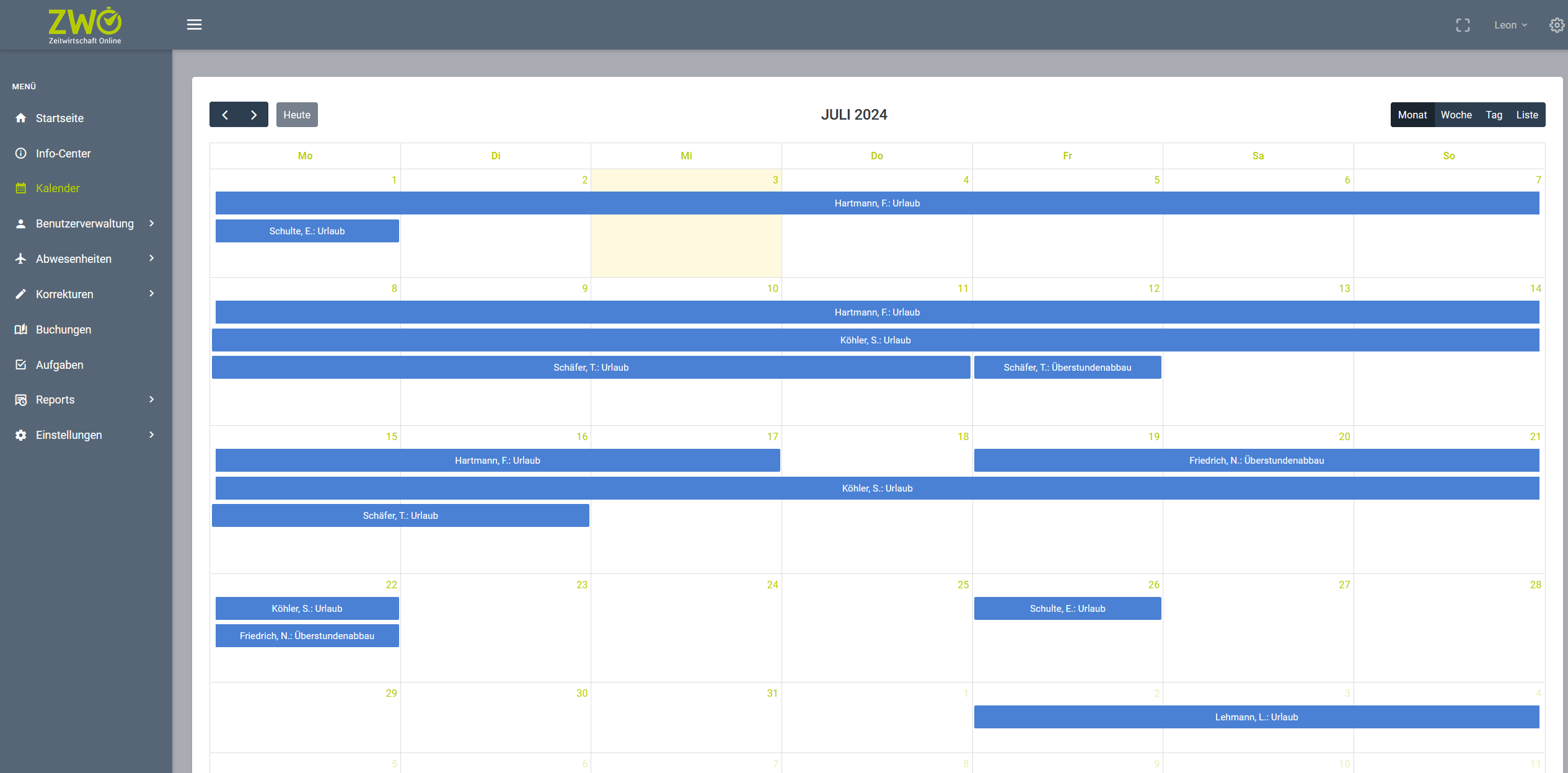This screenshot has width=1568, height=773.
Task: Go to previous month arrow
Action: (x=225, y=115)
